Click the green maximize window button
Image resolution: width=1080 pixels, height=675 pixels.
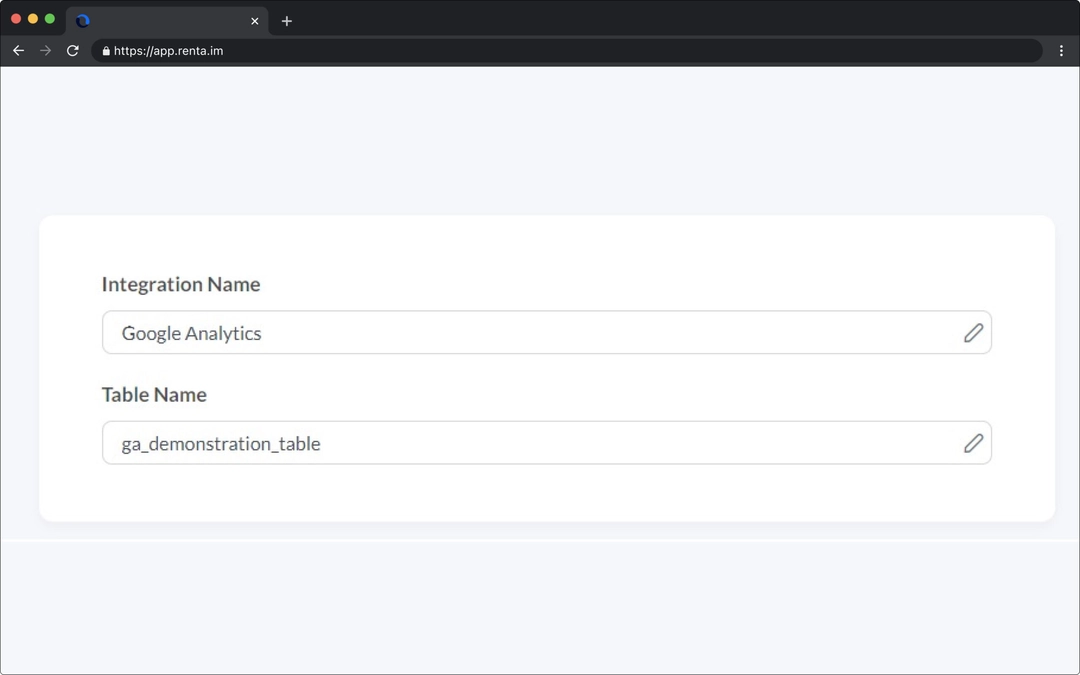[50, 19]
